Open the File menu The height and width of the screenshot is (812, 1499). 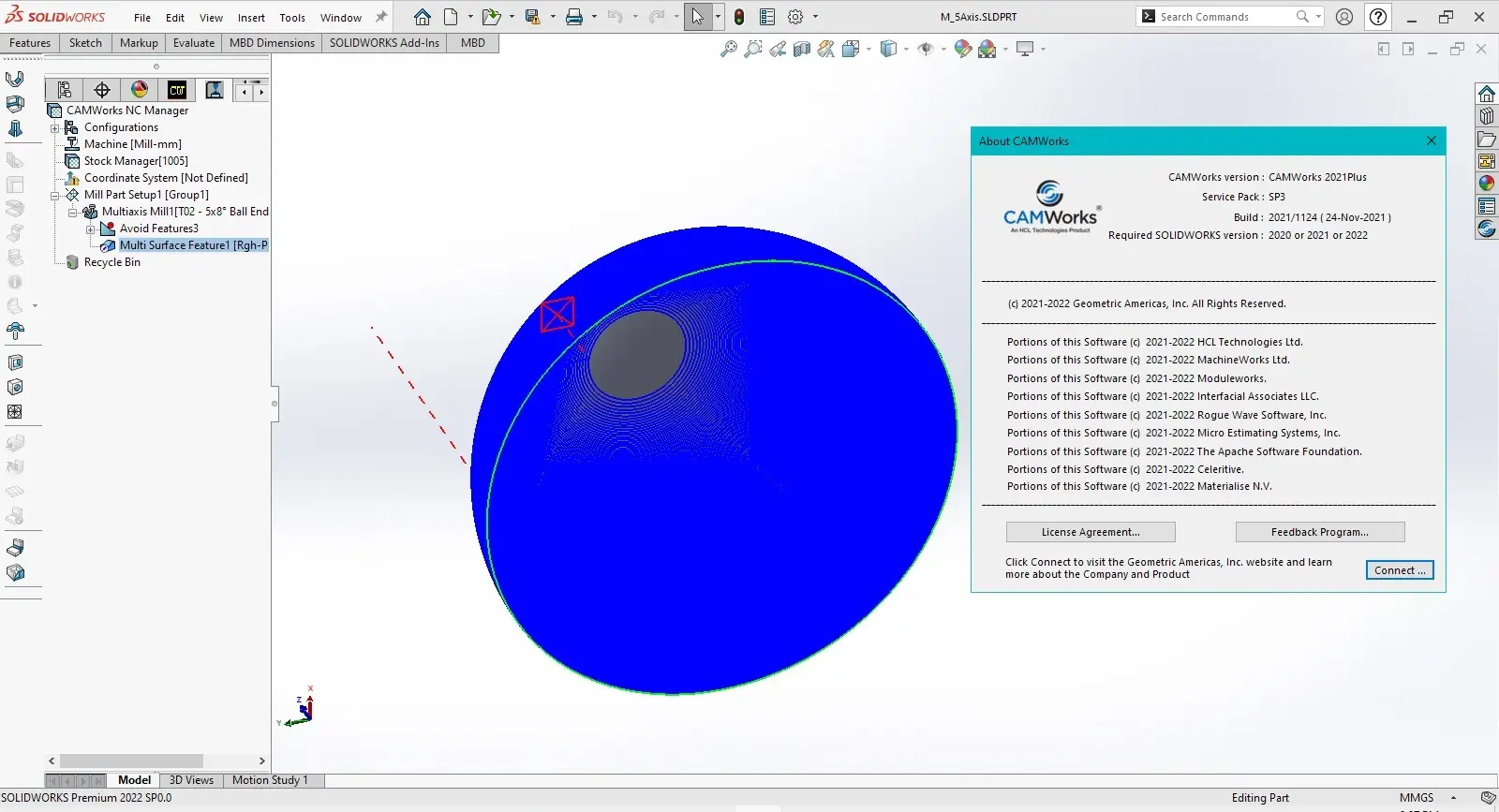142,18
